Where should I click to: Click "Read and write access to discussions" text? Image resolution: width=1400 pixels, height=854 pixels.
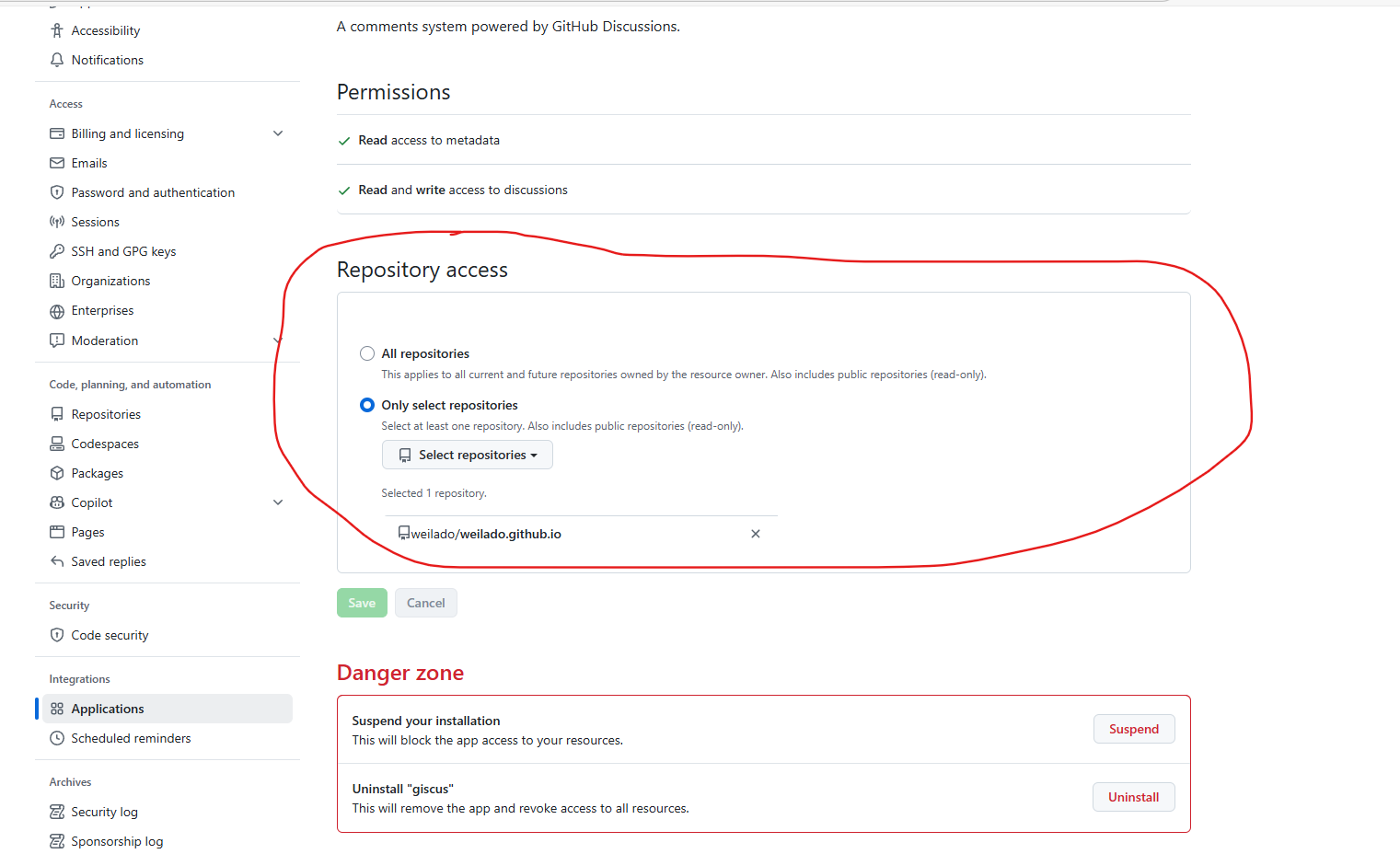click(x=463, y=190)
